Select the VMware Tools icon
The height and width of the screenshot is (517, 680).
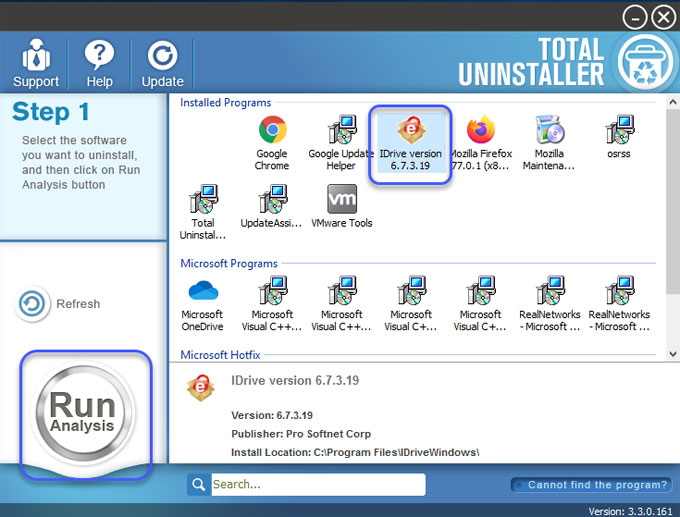342,206
